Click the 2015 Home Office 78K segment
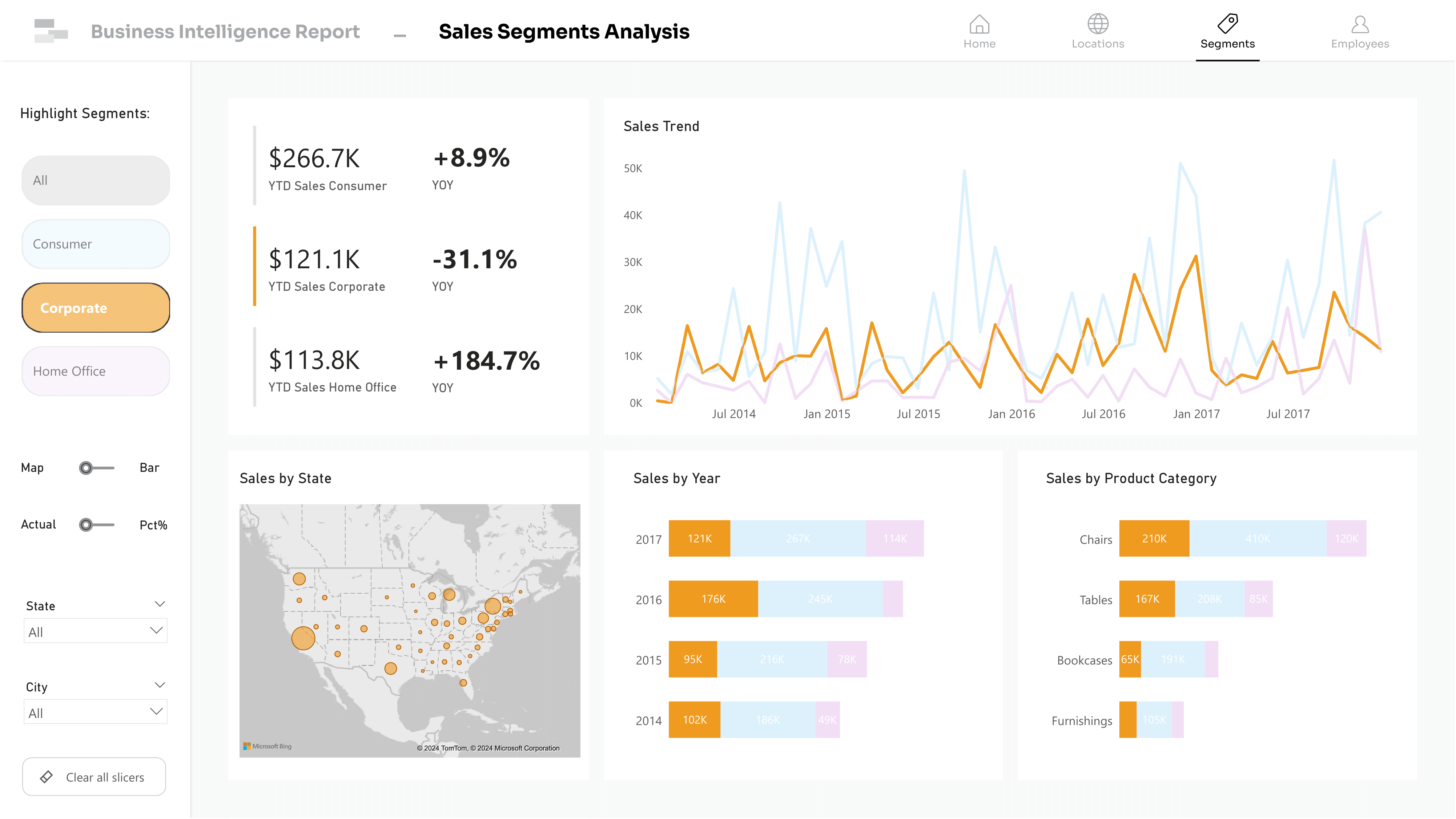This screenshot has height=819, width=1456. (x=847, y=660)
